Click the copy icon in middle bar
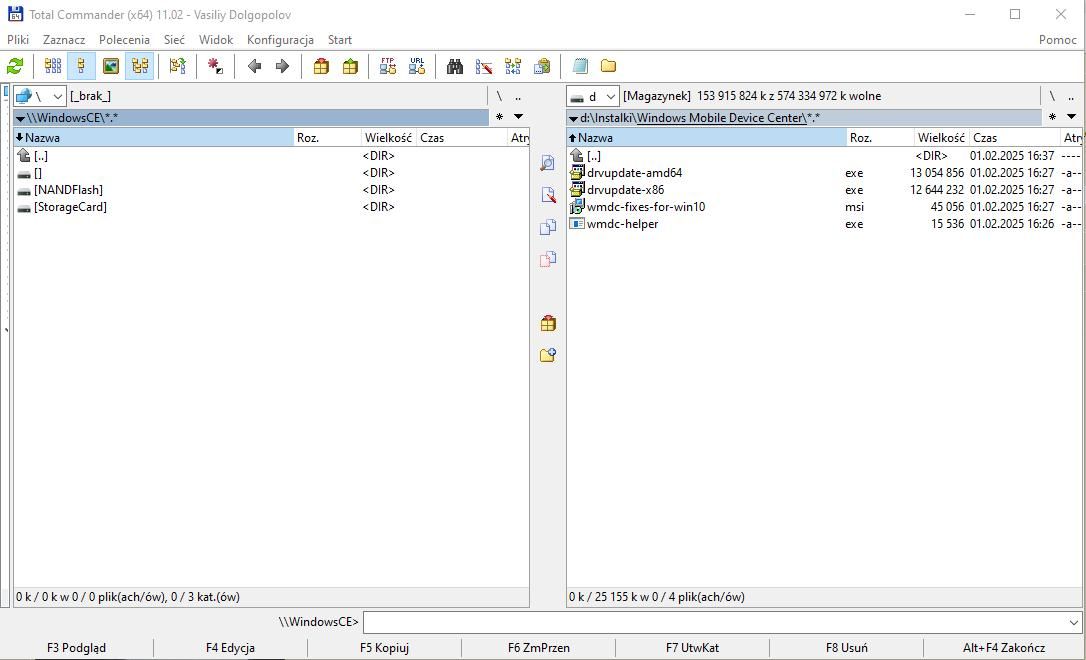The width and height of the screenshot is (1086, 660). (x=548, y=227)
